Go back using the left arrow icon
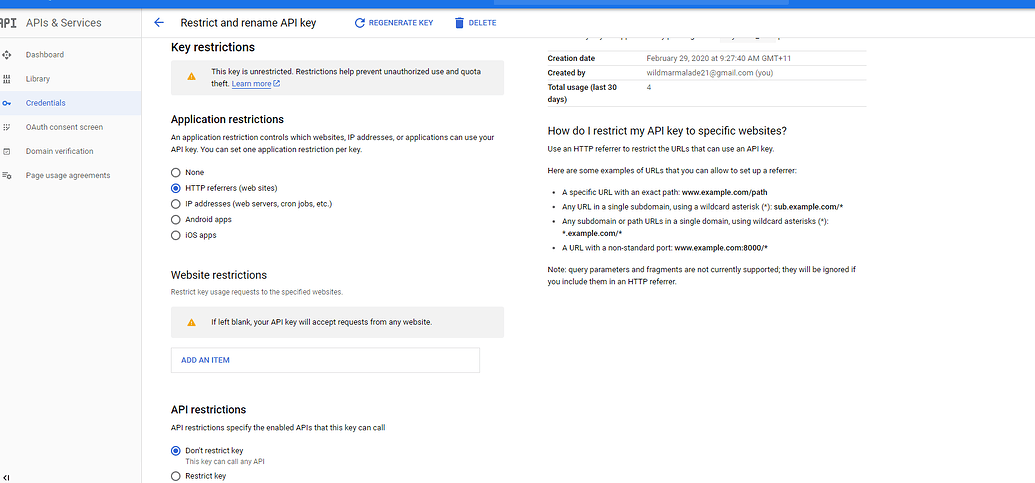1035x483 pixels. click(158, 22)
